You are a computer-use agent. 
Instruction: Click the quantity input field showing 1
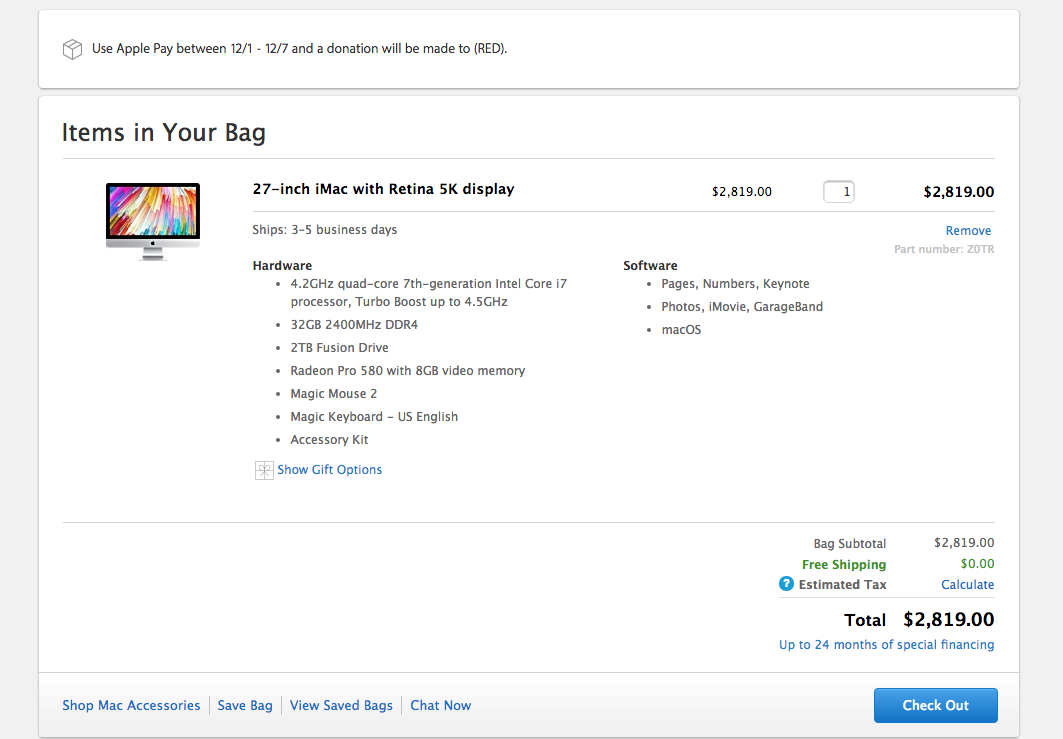point(839,192)
